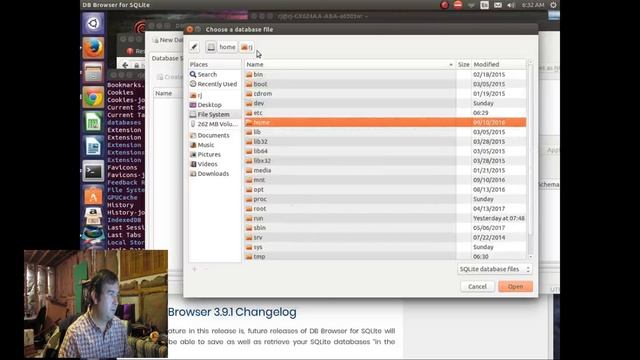640x360 pixels.
Task: Toggle the type-a-file-name pencil button
Action: 195,47
